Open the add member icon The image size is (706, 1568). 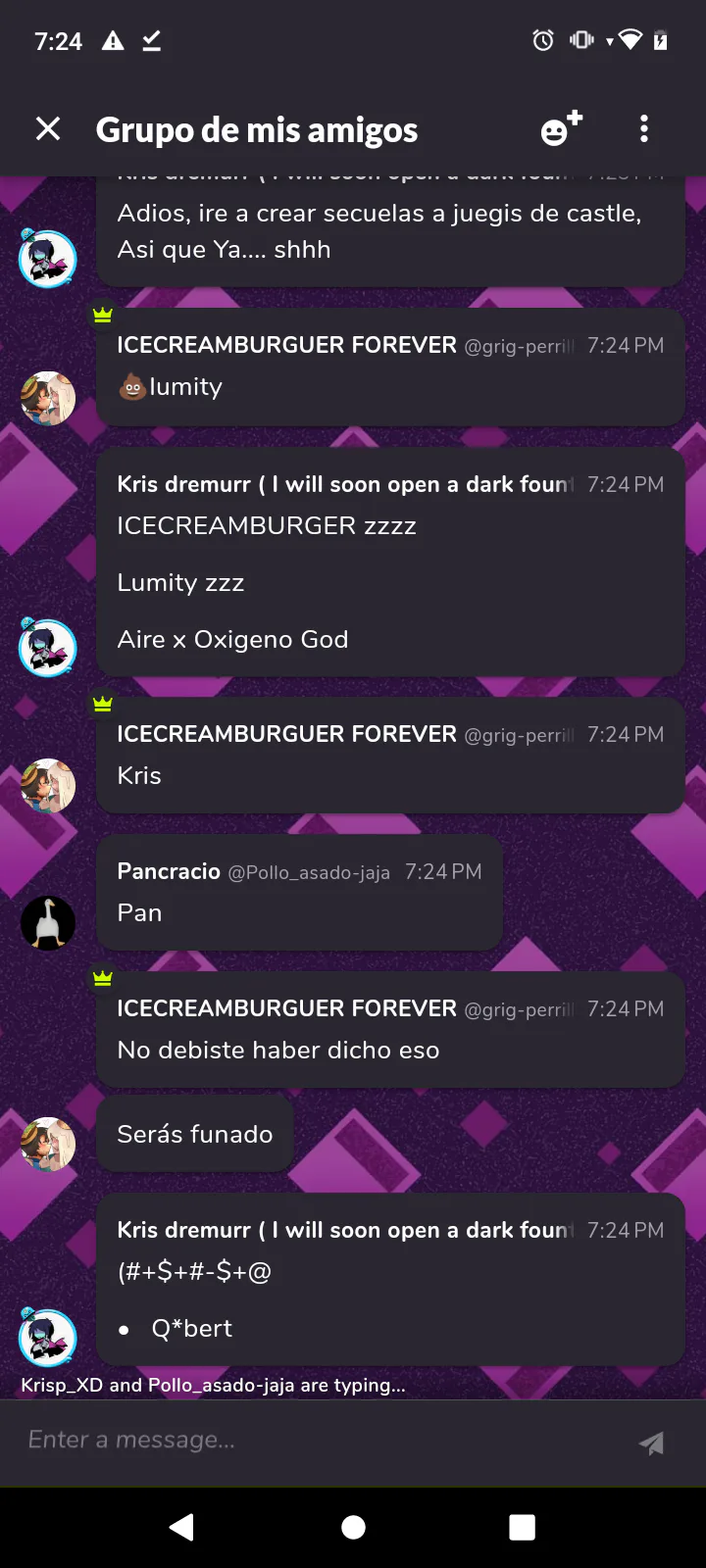562,128
